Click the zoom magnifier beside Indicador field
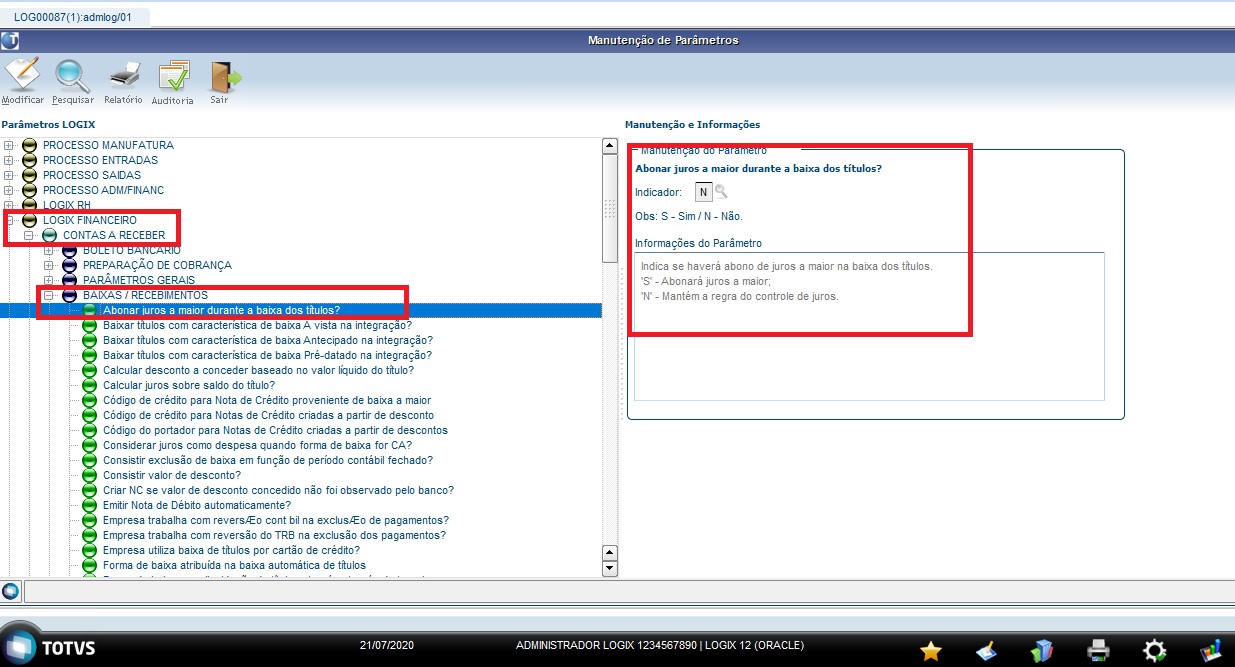This screenshot has width=1235, height=667. click(x=721, y=192)
